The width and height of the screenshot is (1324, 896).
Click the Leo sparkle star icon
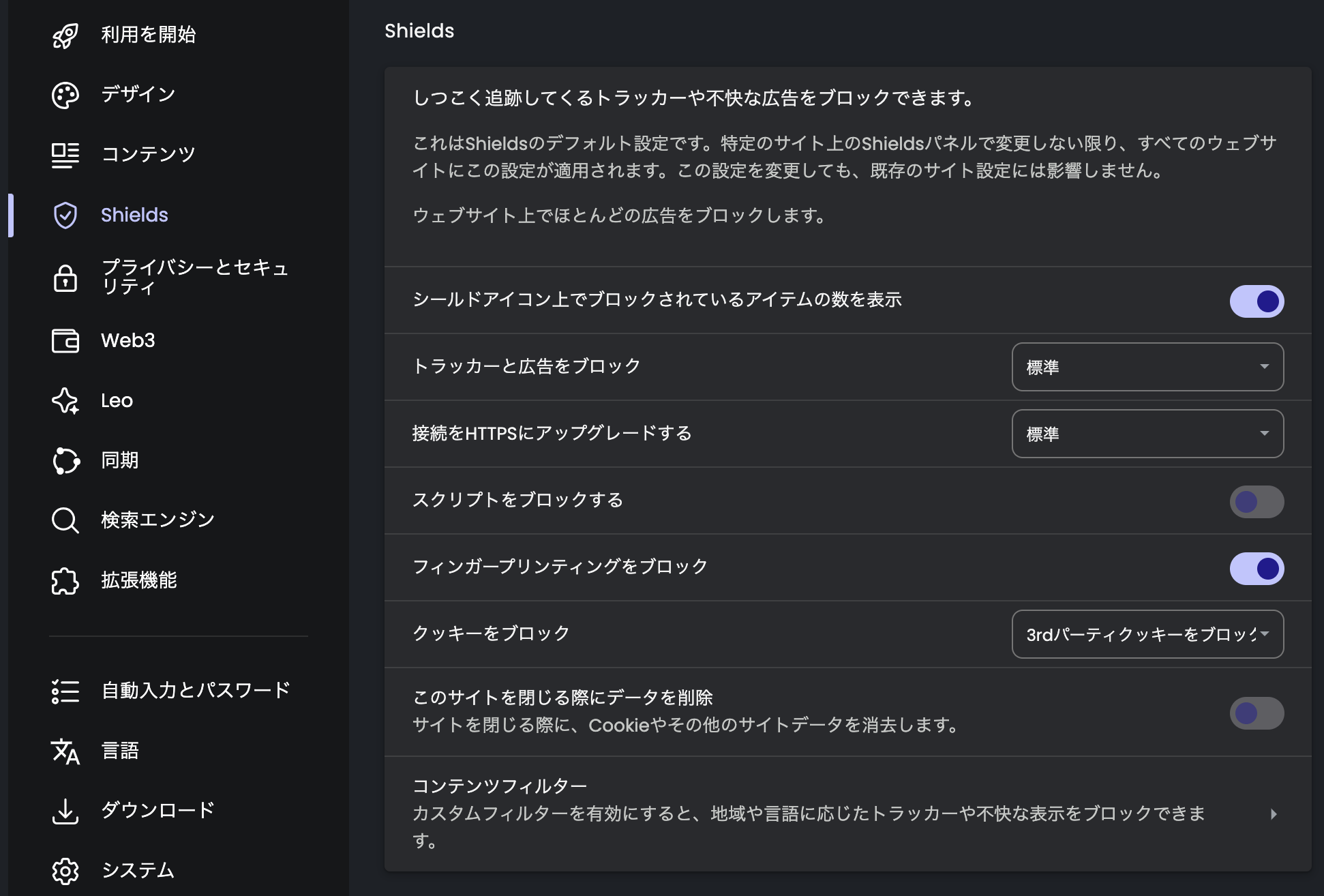pos(65,401)
